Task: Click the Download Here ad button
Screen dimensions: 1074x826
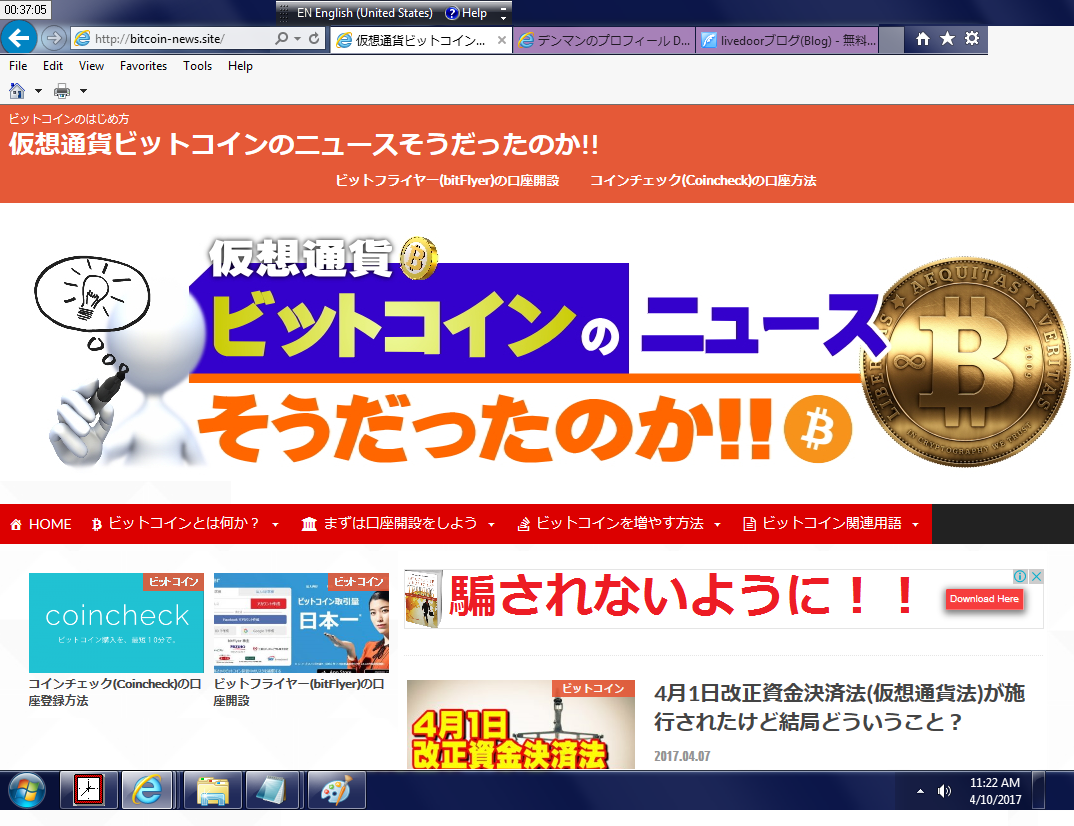Action: tap(984, 599)
